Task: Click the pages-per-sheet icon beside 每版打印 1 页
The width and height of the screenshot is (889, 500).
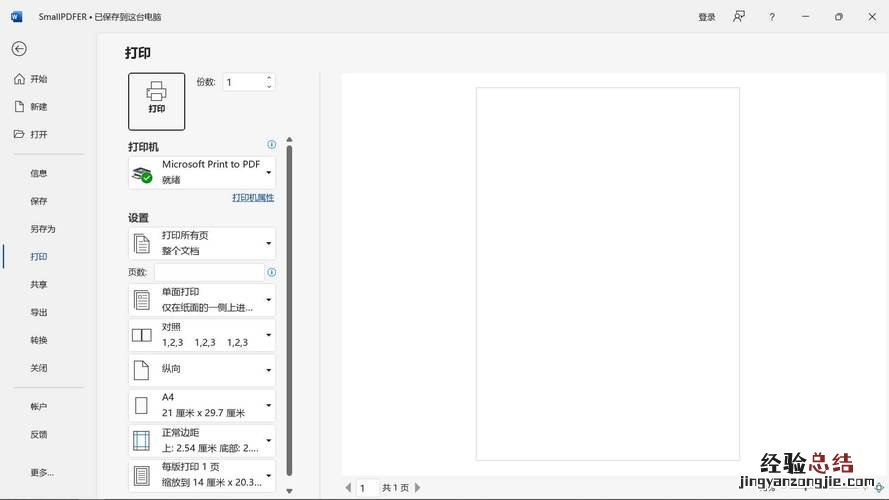Action: click(x=142, y=476)
